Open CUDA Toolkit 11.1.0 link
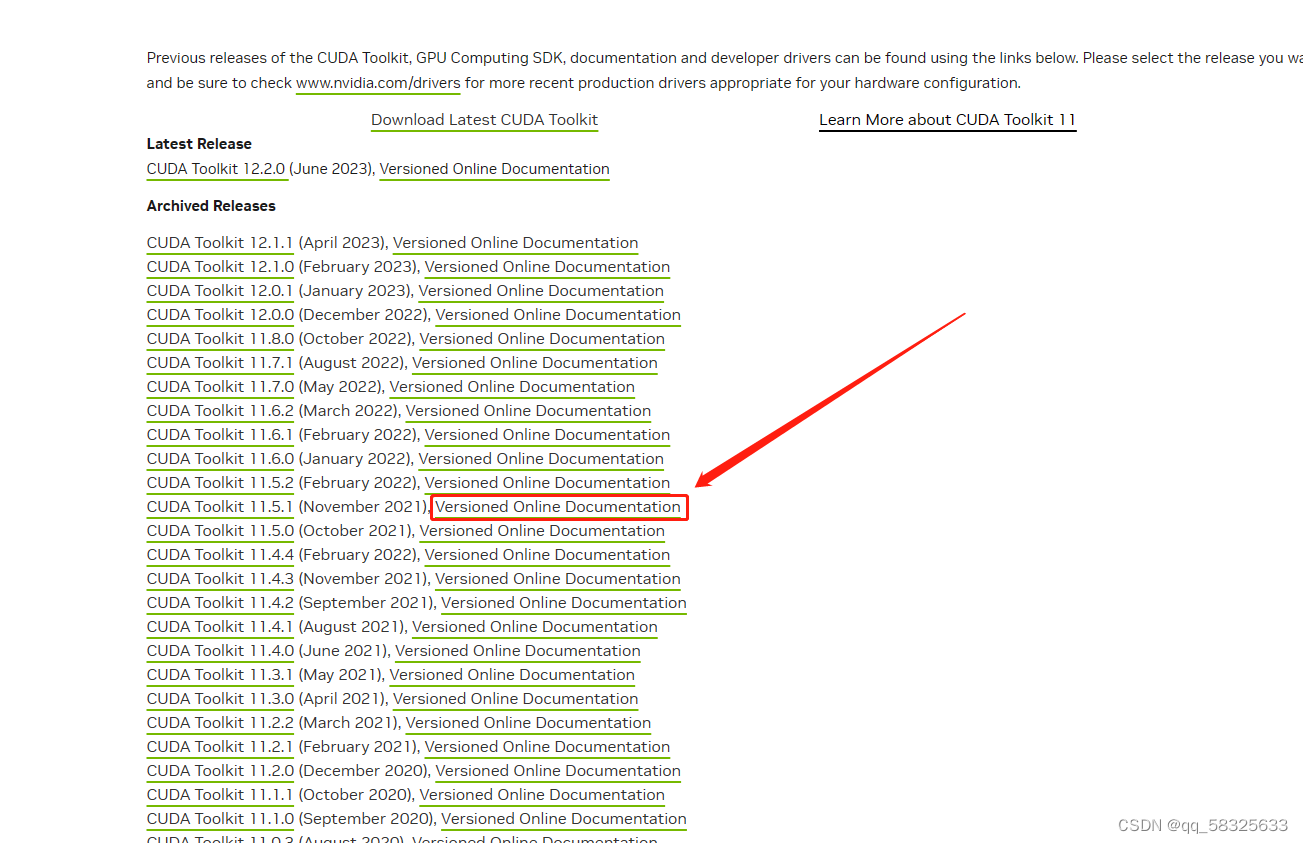 pyautogui.click(x=220, y=819)
